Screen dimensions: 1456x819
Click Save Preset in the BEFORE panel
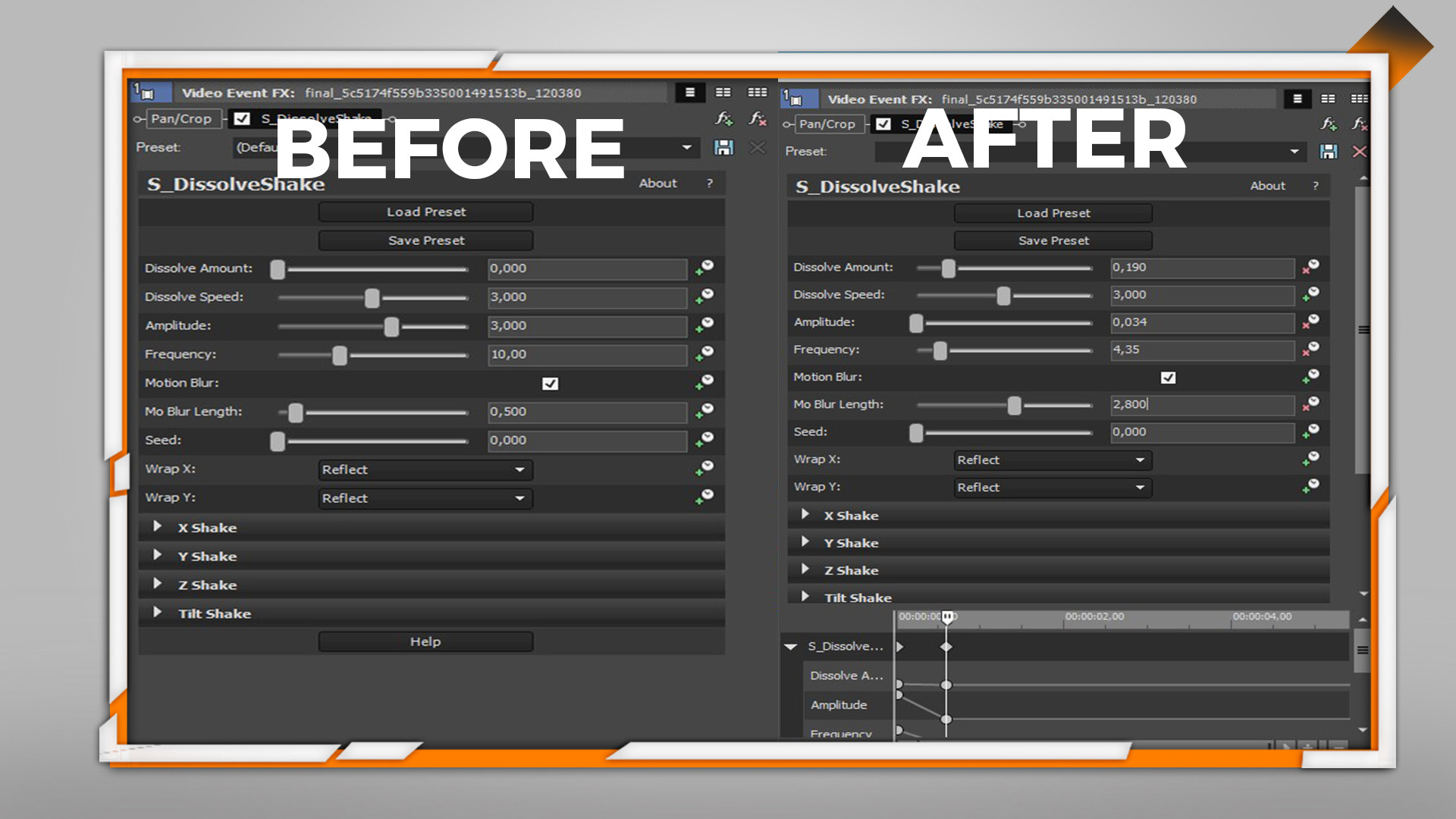(x=425, y=240)
